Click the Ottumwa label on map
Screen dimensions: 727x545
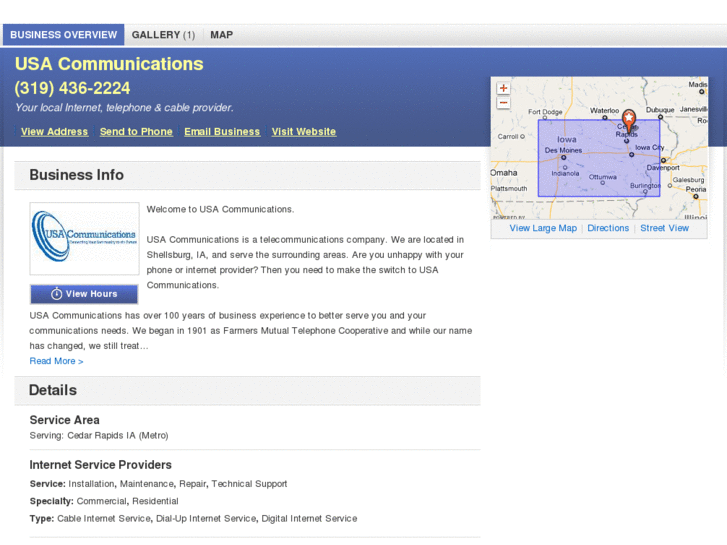coord(603,177)
